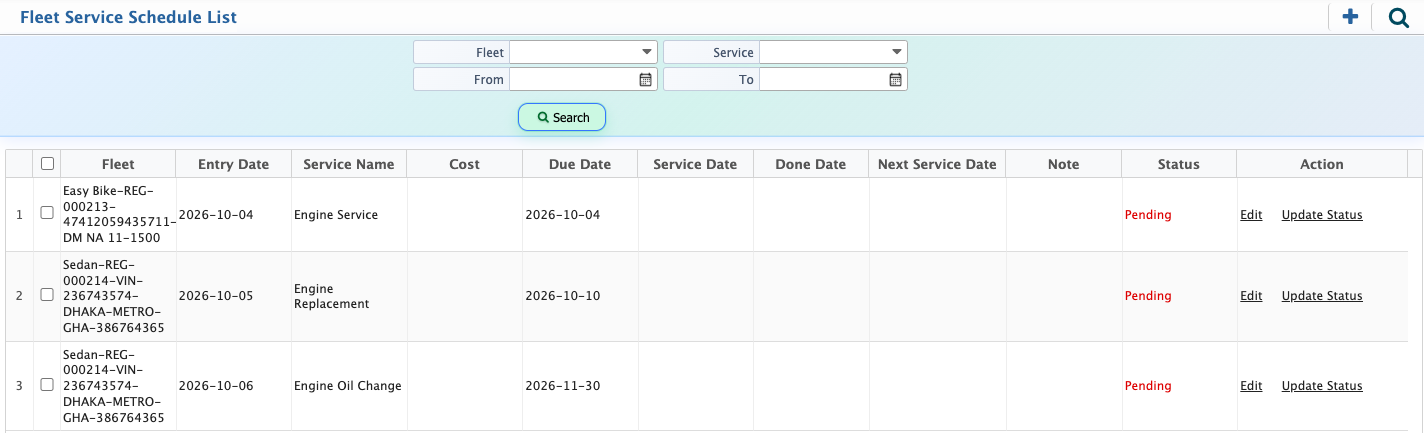The width and height of the screenshot is (1424, 433).
Task: Click the green Search button
Action: tap(562, 117)
